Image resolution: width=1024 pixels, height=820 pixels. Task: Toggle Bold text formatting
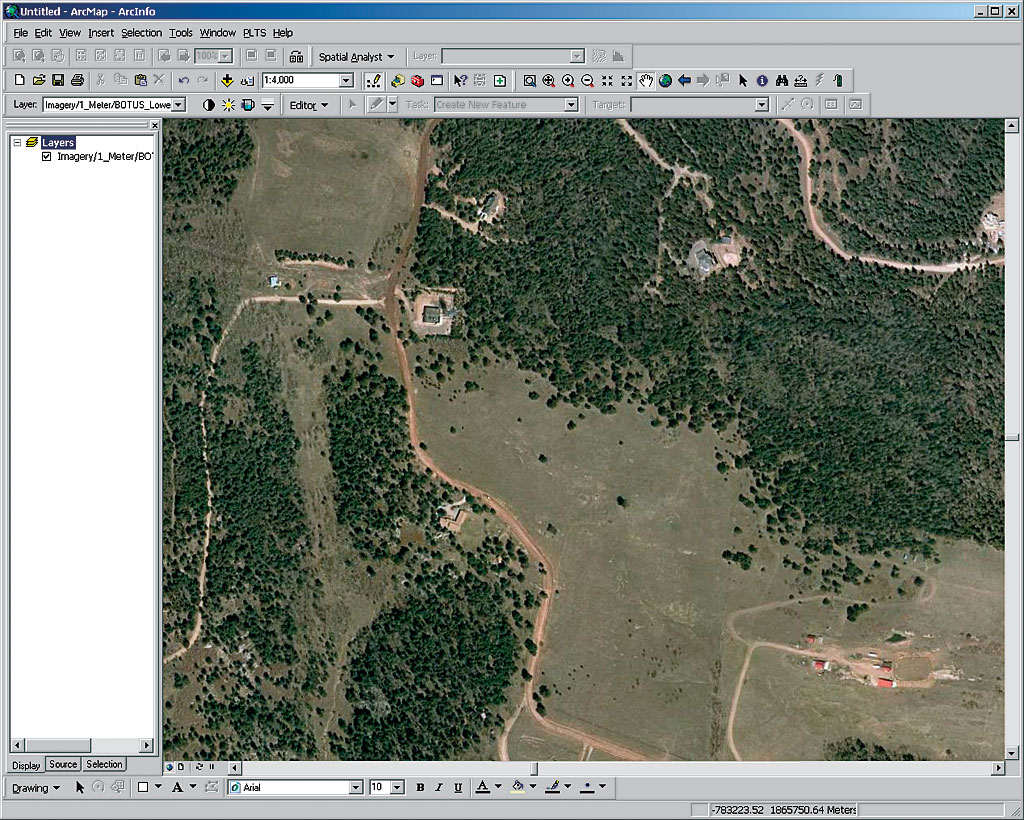[420, 787]
